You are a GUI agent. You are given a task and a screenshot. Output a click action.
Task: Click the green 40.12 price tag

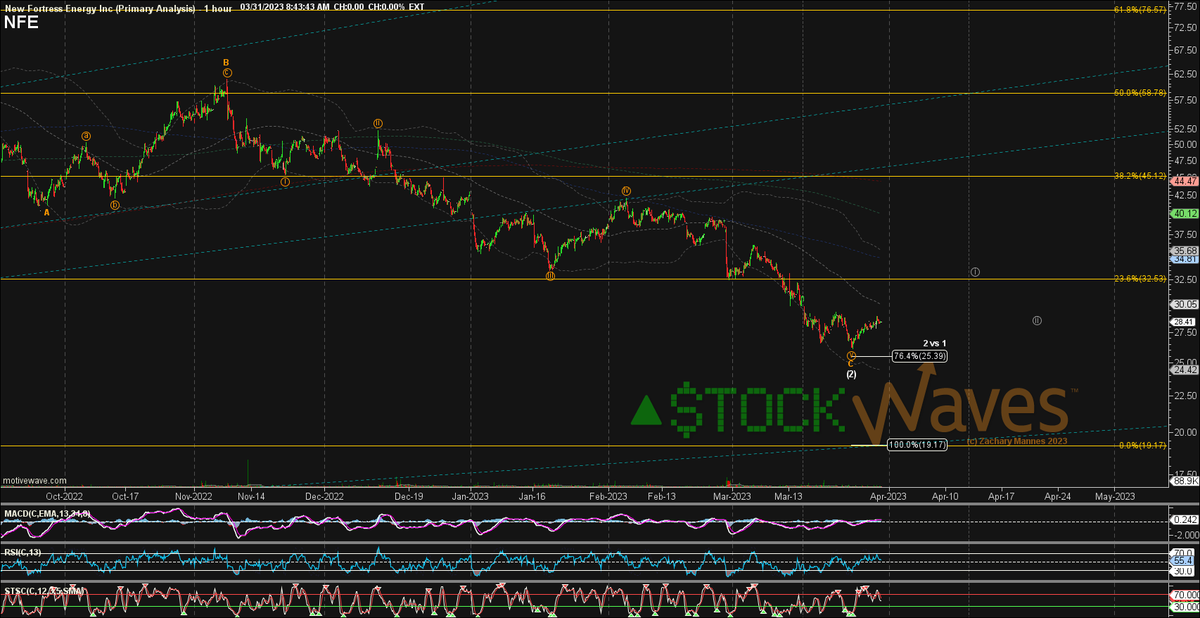click(1185, 212)
